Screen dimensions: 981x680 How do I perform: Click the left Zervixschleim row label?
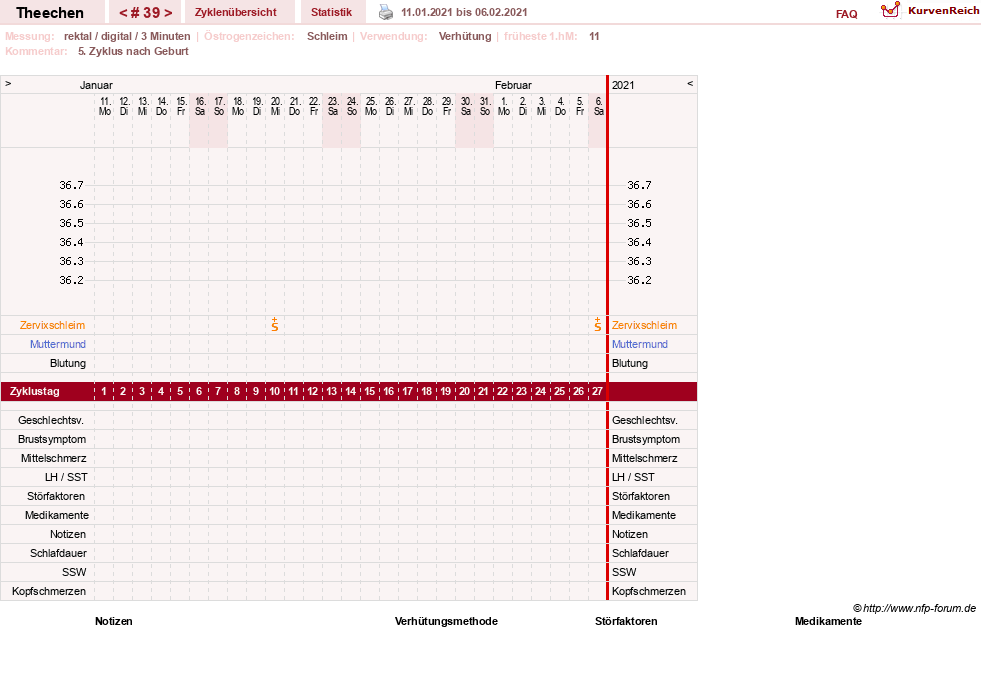pyautogui.click(x=52, y=325)
